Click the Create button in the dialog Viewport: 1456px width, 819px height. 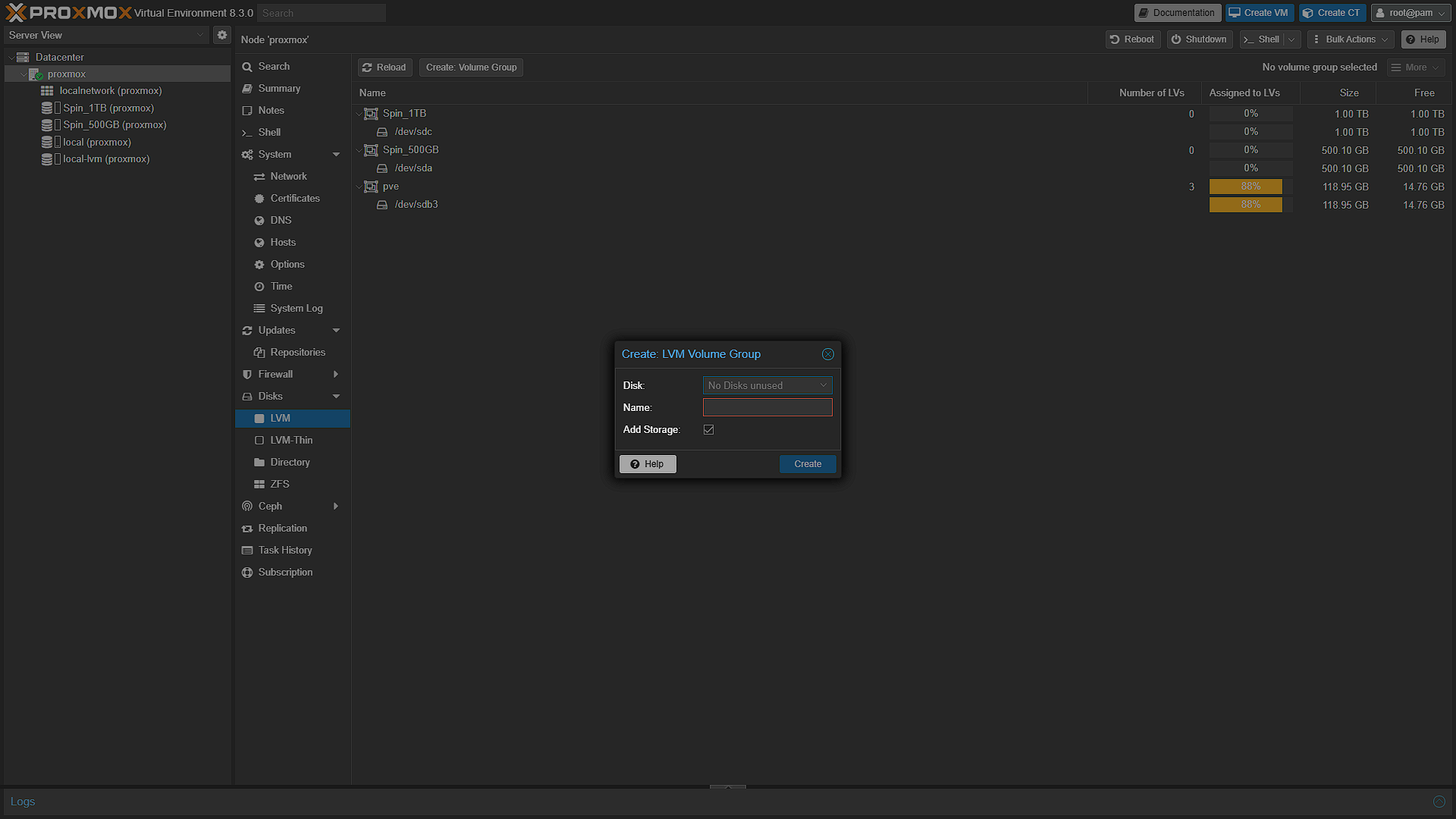[x=808, y=464]
